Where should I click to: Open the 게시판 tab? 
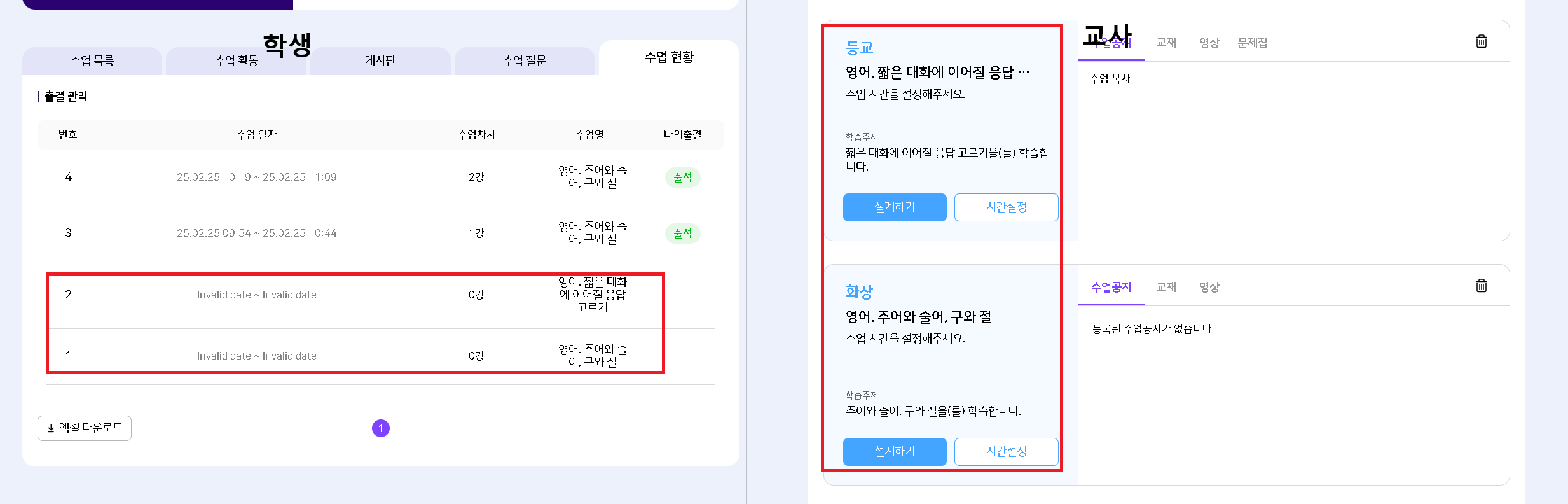tap(380, 61)
